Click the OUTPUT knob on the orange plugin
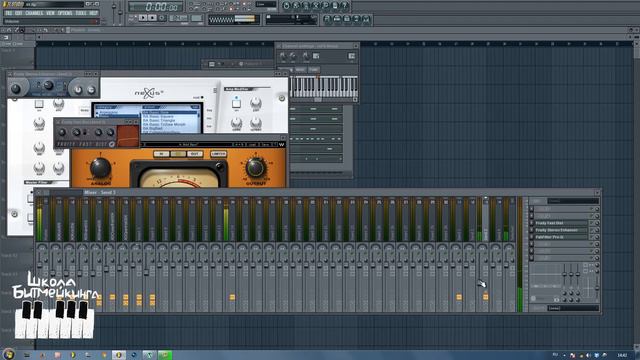The width and height of the screenshot is (640, 360). coord(256,167)
